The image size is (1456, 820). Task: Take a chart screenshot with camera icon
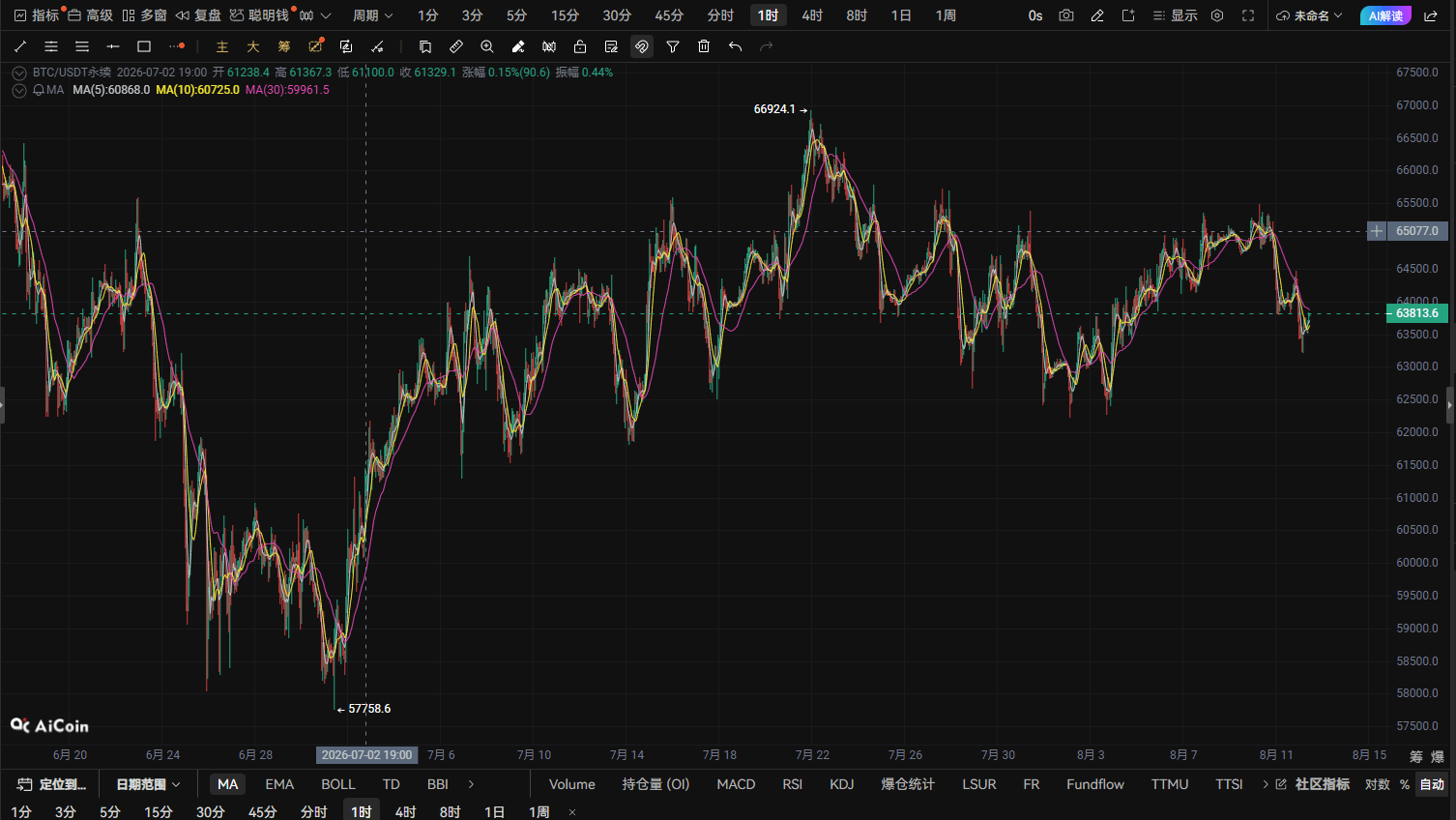pyautogui.click(x=1066, y=15)
